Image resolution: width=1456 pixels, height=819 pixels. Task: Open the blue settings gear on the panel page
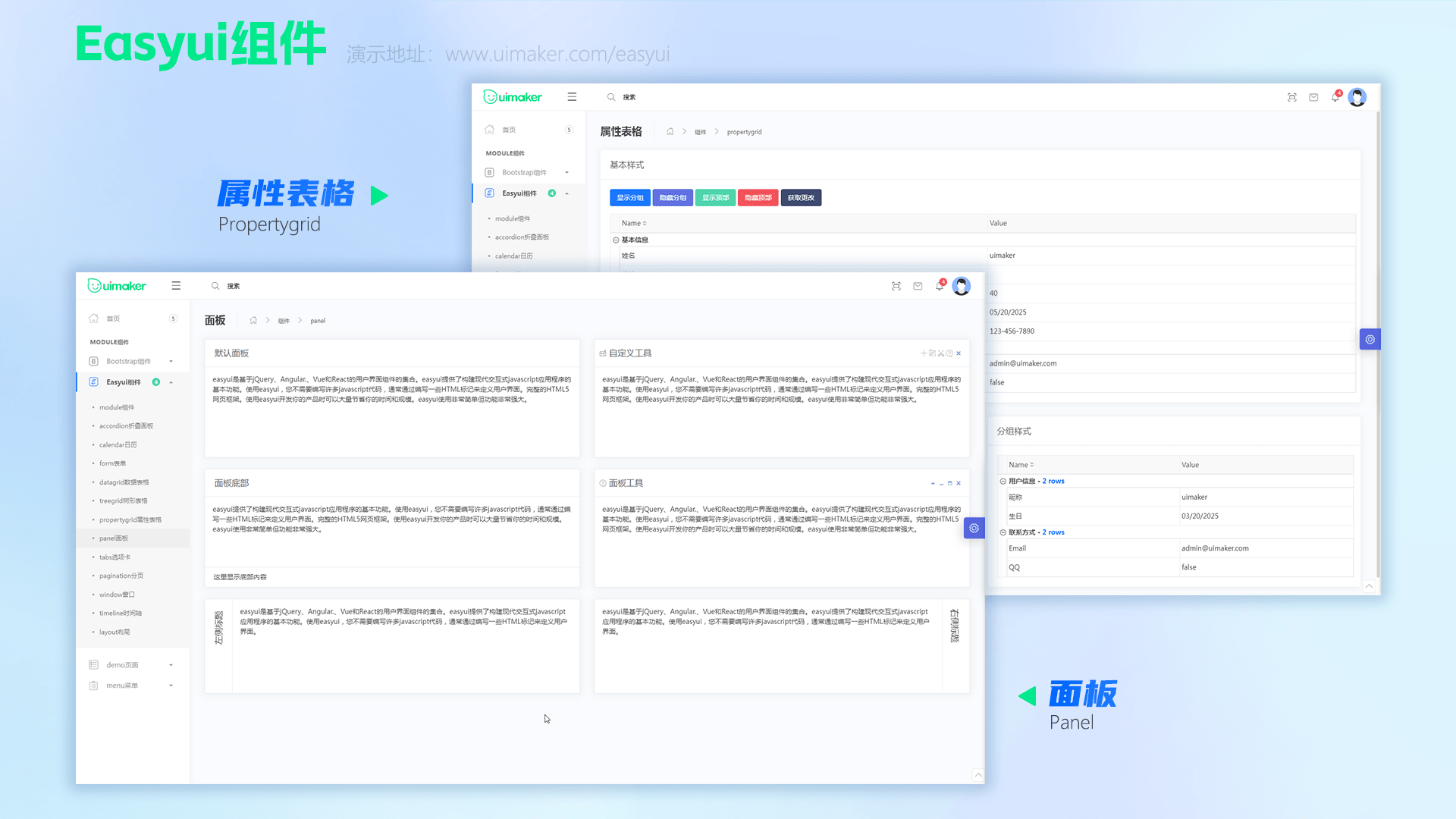pyautogui.click(x=974, y=529)
